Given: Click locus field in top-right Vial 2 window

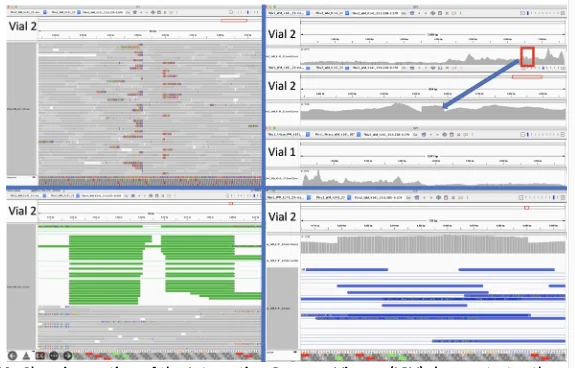Looking at the screenshot, I should coord(375,13).
